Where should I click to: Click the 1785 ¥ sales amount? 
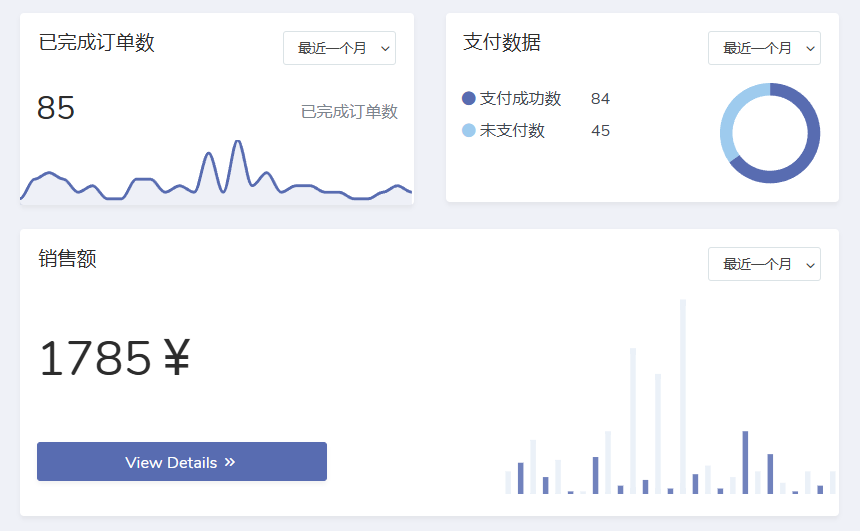(x=114, y=358)
